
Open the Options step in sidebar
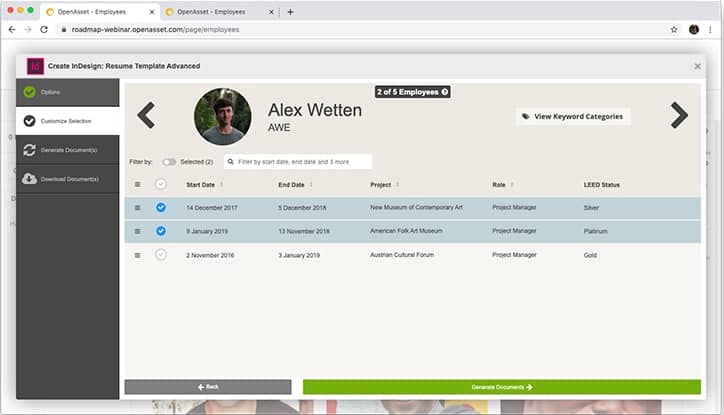point(67,92)
